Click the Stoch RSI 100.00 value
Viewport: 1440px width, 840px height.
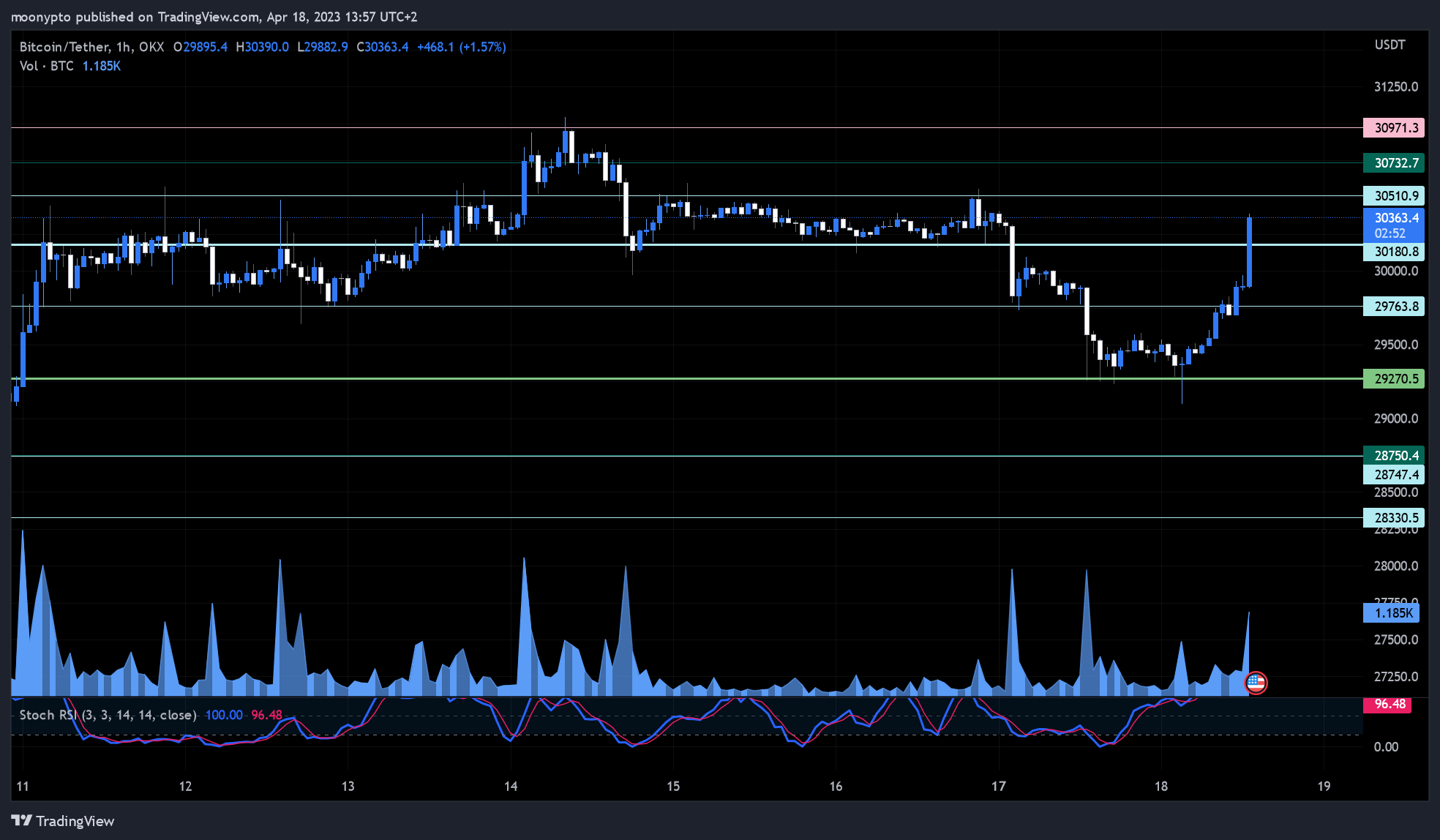point(224,715)
